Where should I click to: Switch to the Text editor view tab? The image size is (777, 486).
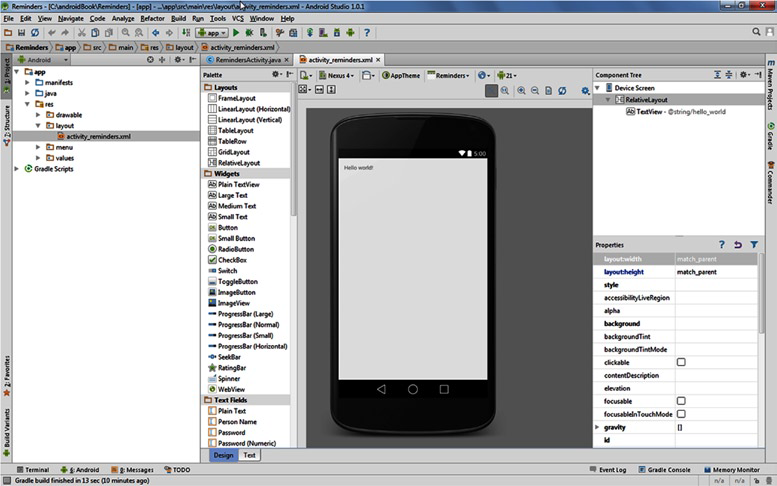pos(249,455)
